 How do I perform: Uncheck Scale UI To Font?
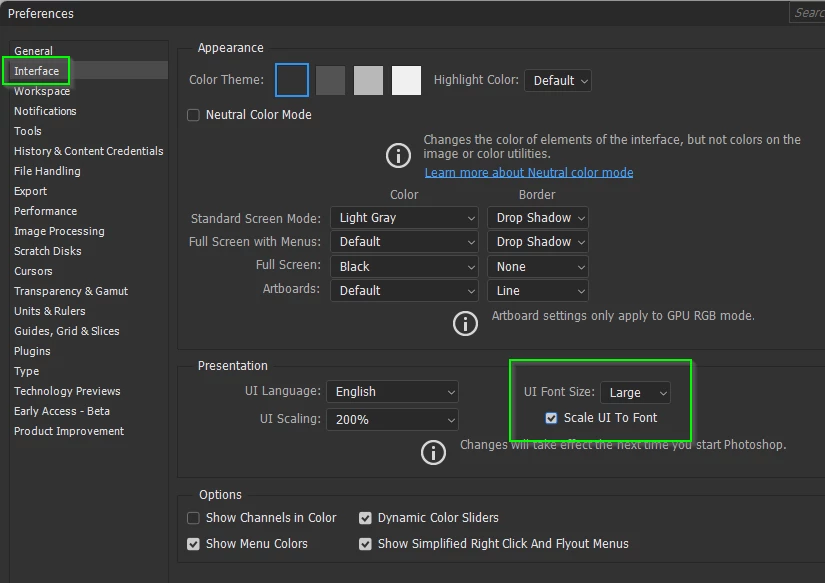(551, 418)
